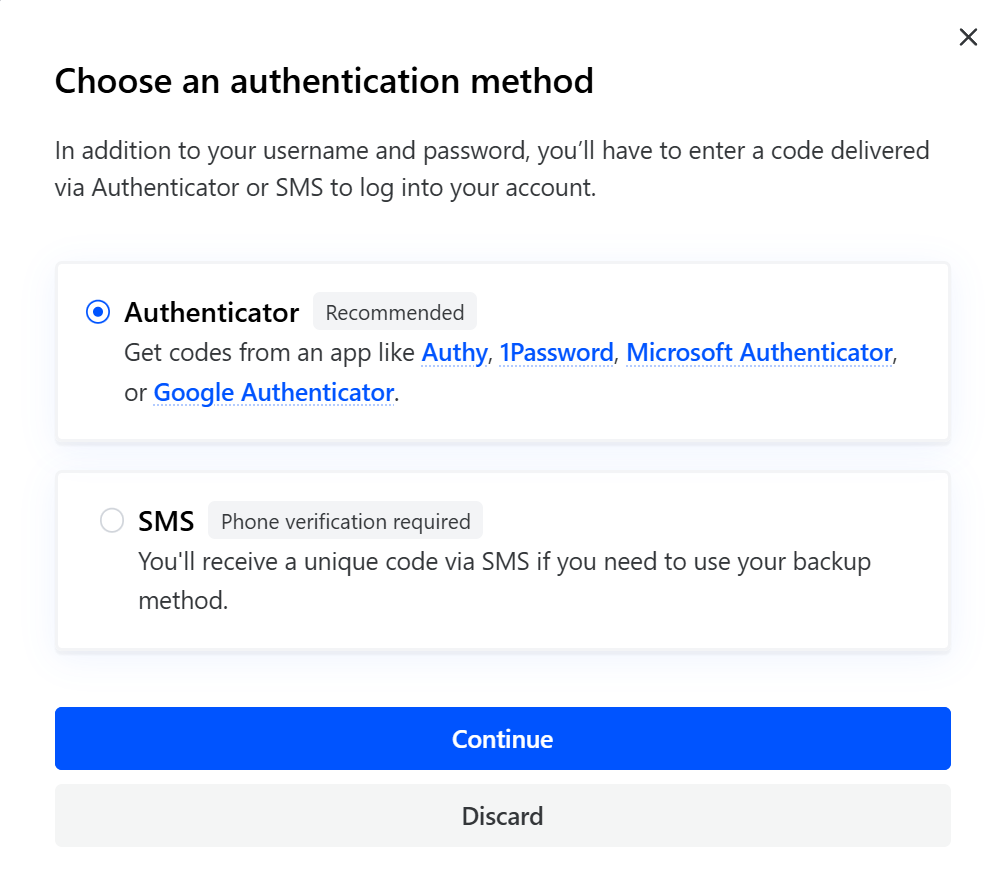This screenshot has width=1002, height=894.
Task: Follow the Microsoft Authenticator link
Action: (x=759, y=353)
